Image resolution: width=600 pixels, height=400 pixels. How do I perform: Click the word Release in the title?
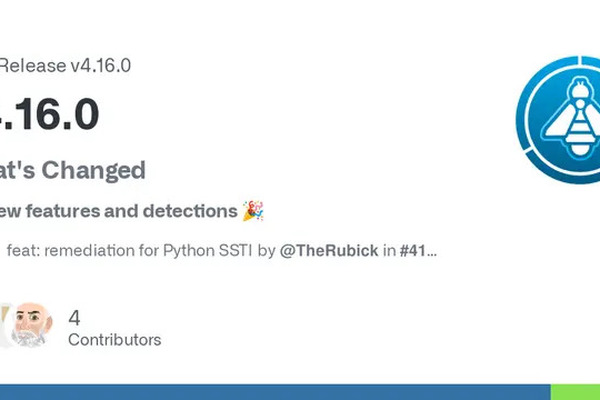coord(30,66)
